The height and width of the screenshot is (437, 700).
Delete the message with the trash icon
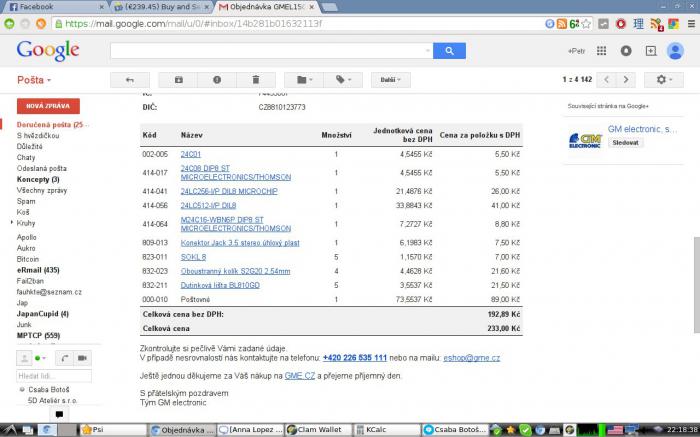(x=256, y=80)
